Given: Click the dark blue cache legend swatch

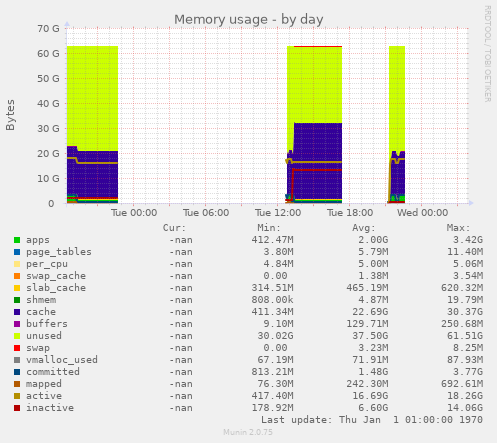Looking at the screenshot, I should 17,312.
